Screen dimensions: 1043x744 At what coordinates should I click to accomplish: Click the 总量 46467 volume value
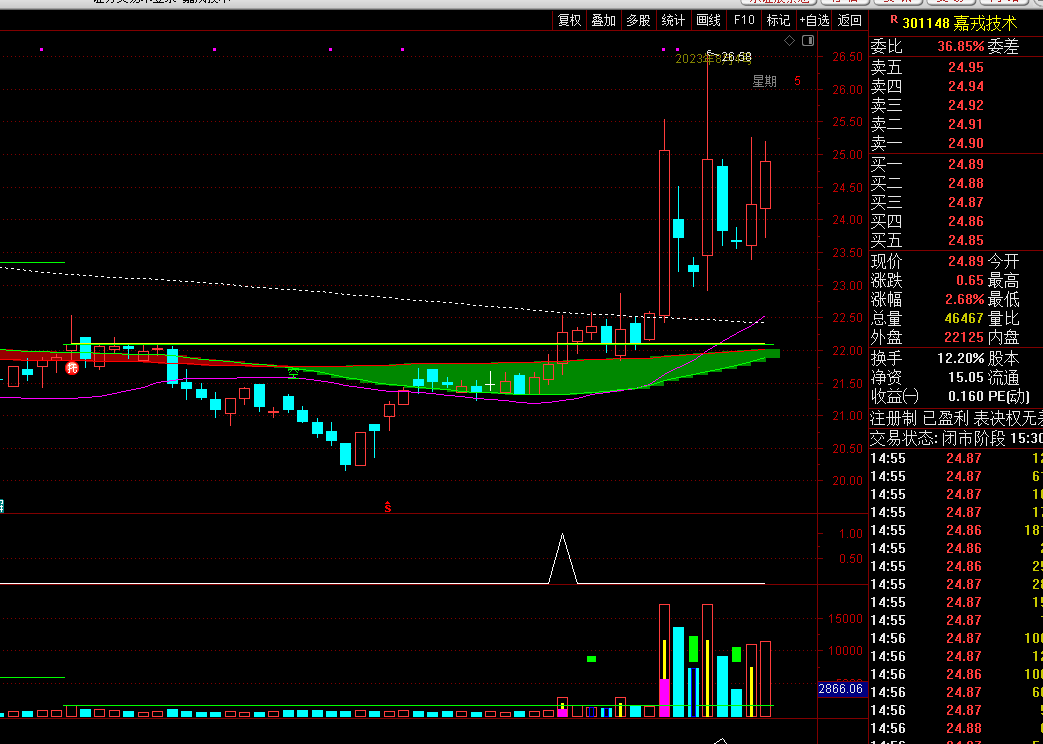(964, 319)
